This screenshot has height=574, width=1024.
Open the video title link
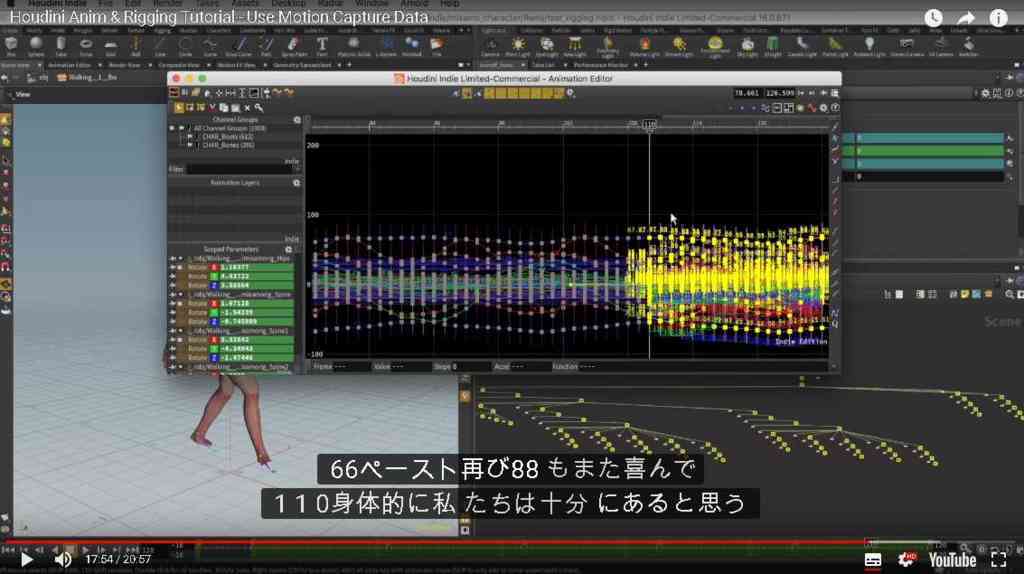[x=219, y=17]
